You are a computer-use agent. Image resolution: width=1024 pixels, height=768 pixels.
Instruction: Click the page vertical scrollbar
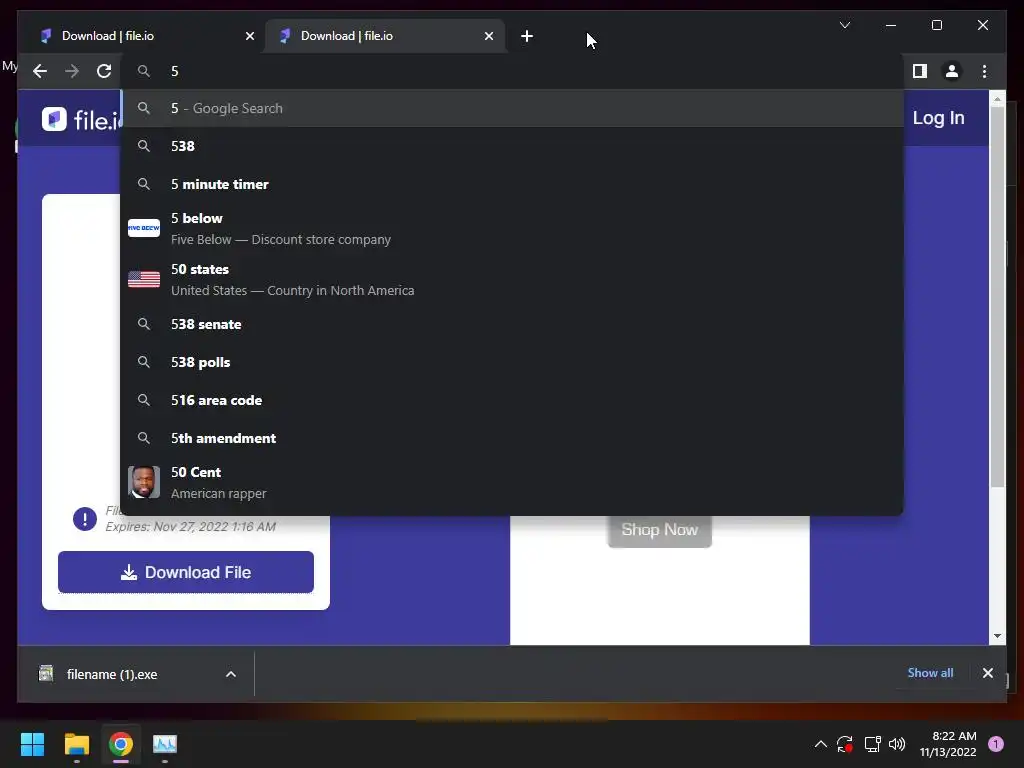997,297
